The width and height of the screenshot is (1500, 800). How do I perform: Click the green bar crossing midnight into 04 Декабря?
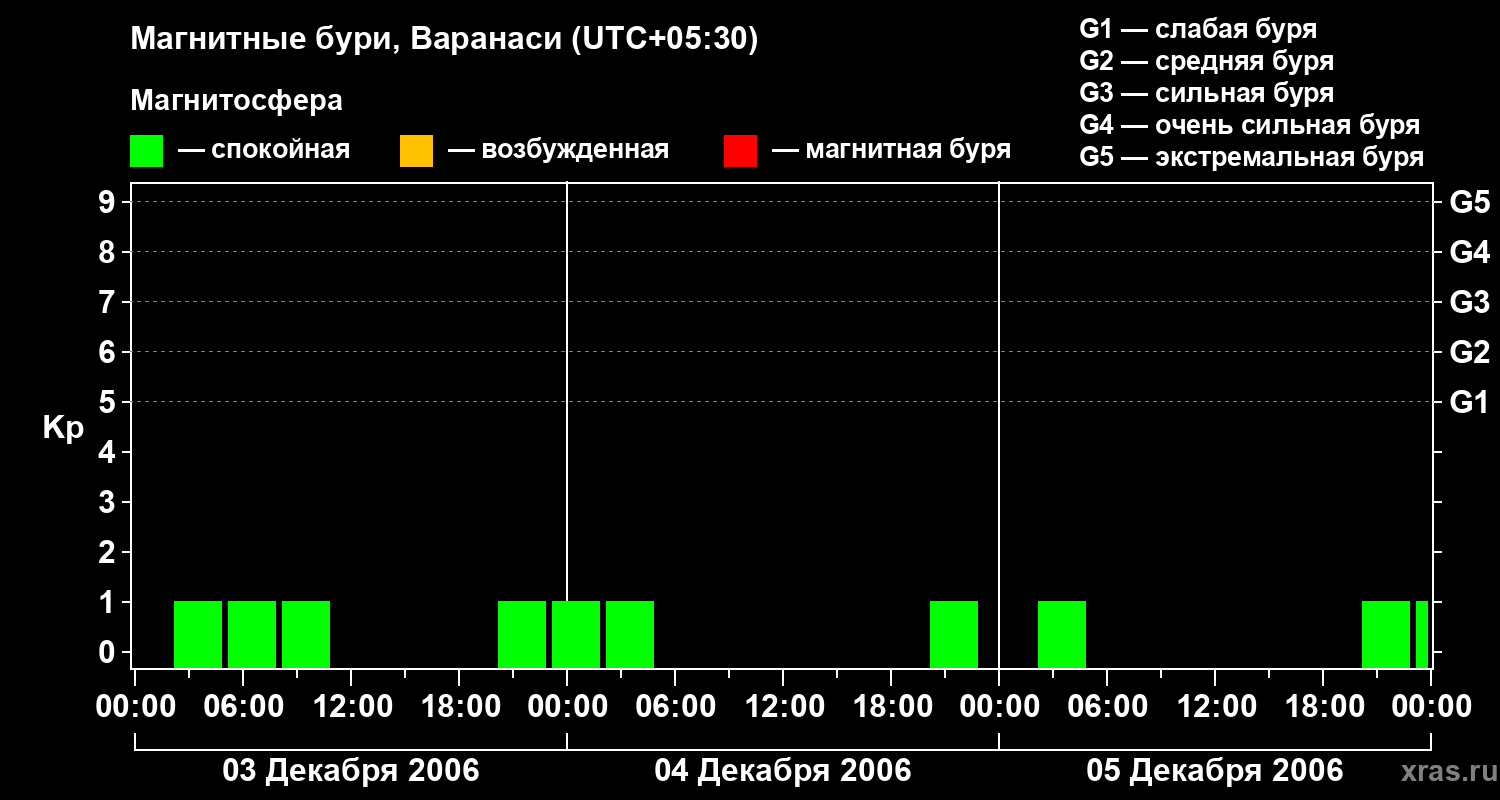(576, 634)
